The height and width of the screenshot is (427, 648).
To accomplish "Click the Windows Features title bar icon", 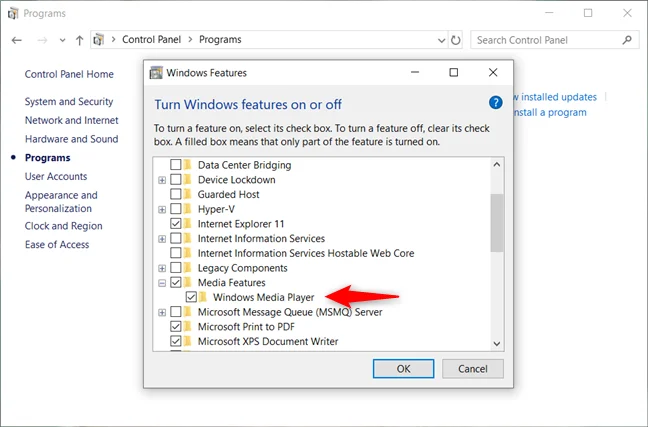I will [x=156, y=73].
